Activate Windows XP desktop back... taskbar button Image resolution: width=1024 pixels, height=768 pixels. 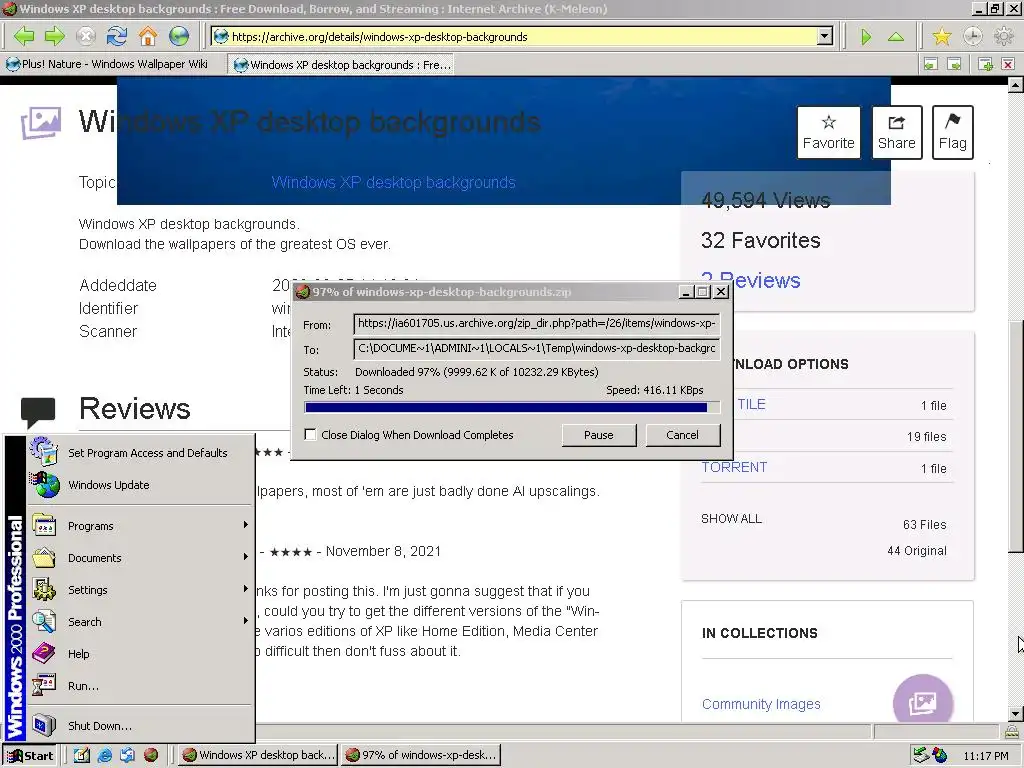click(258, 756)
